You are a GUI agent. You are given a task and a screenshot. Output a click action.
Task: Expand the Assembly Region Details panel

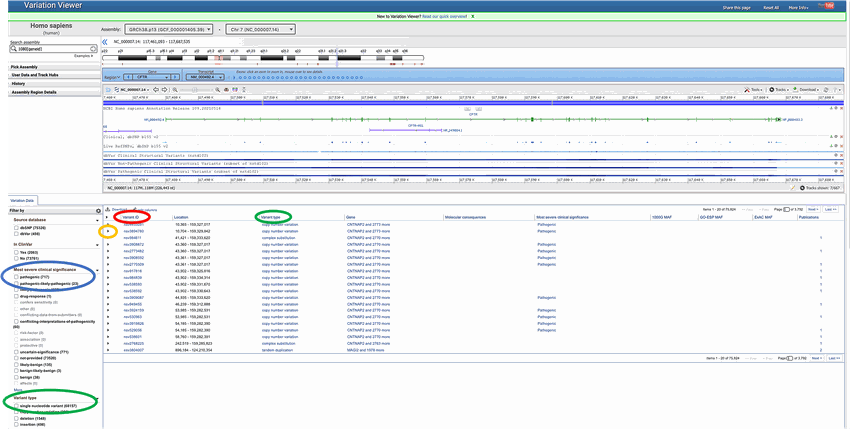(x=54, y=92)
